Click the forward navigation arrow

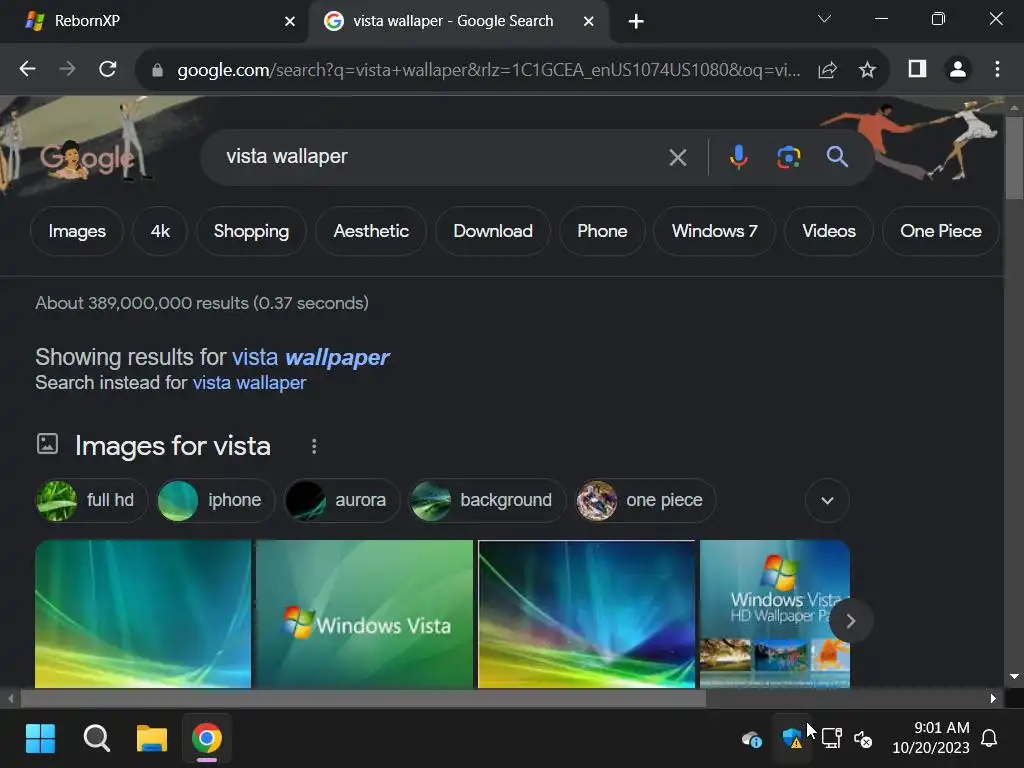pos(67,69)
